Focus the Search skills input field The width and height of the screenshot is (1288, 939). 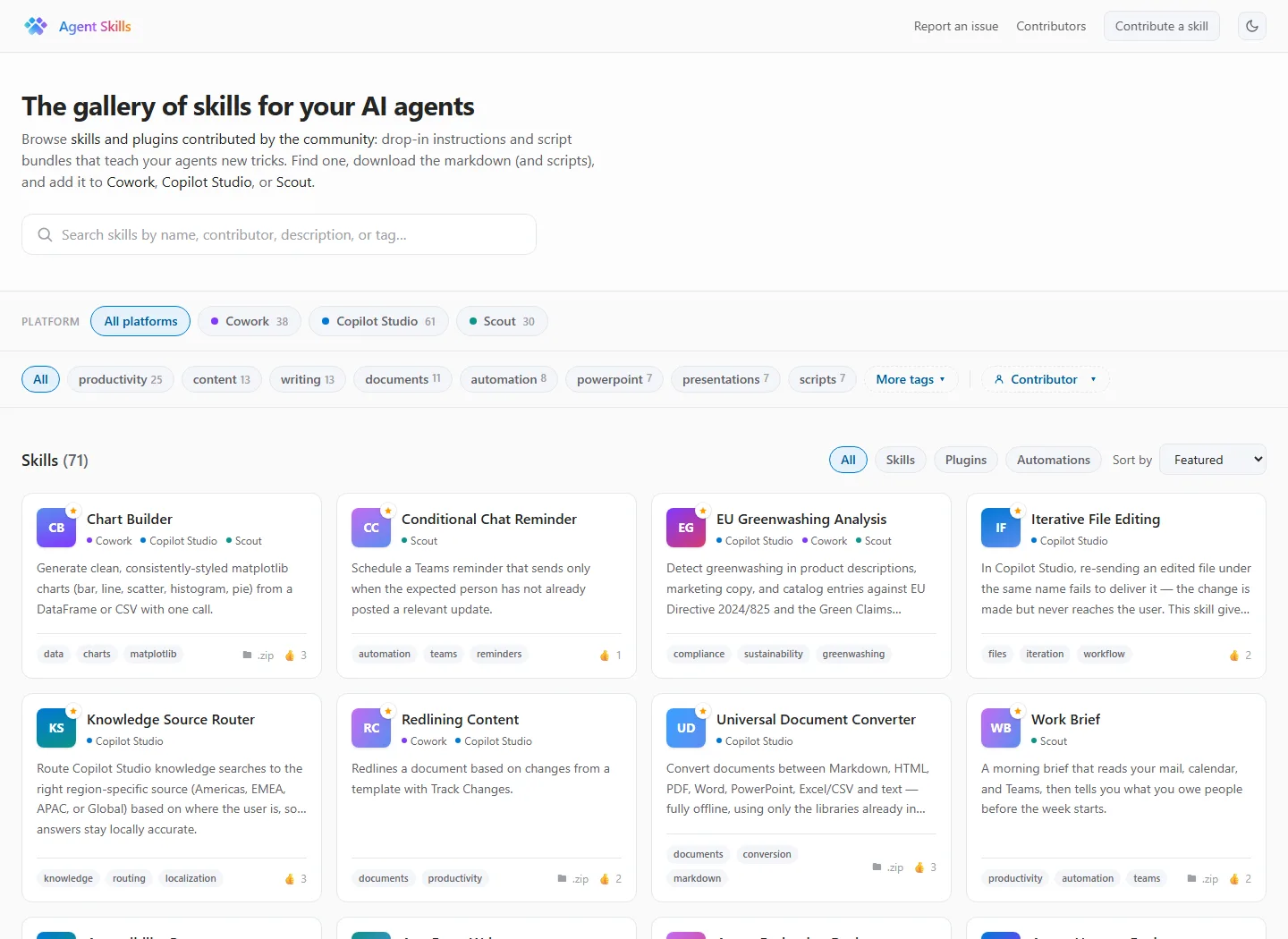[279, 234]
